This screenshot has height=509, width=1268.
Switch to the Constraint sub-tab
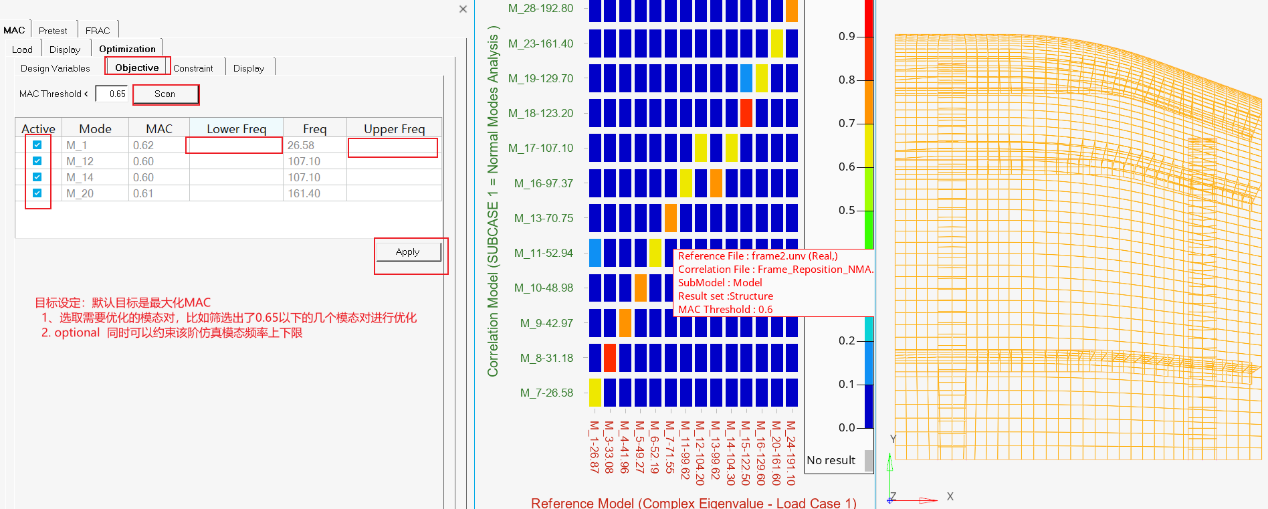193,68
